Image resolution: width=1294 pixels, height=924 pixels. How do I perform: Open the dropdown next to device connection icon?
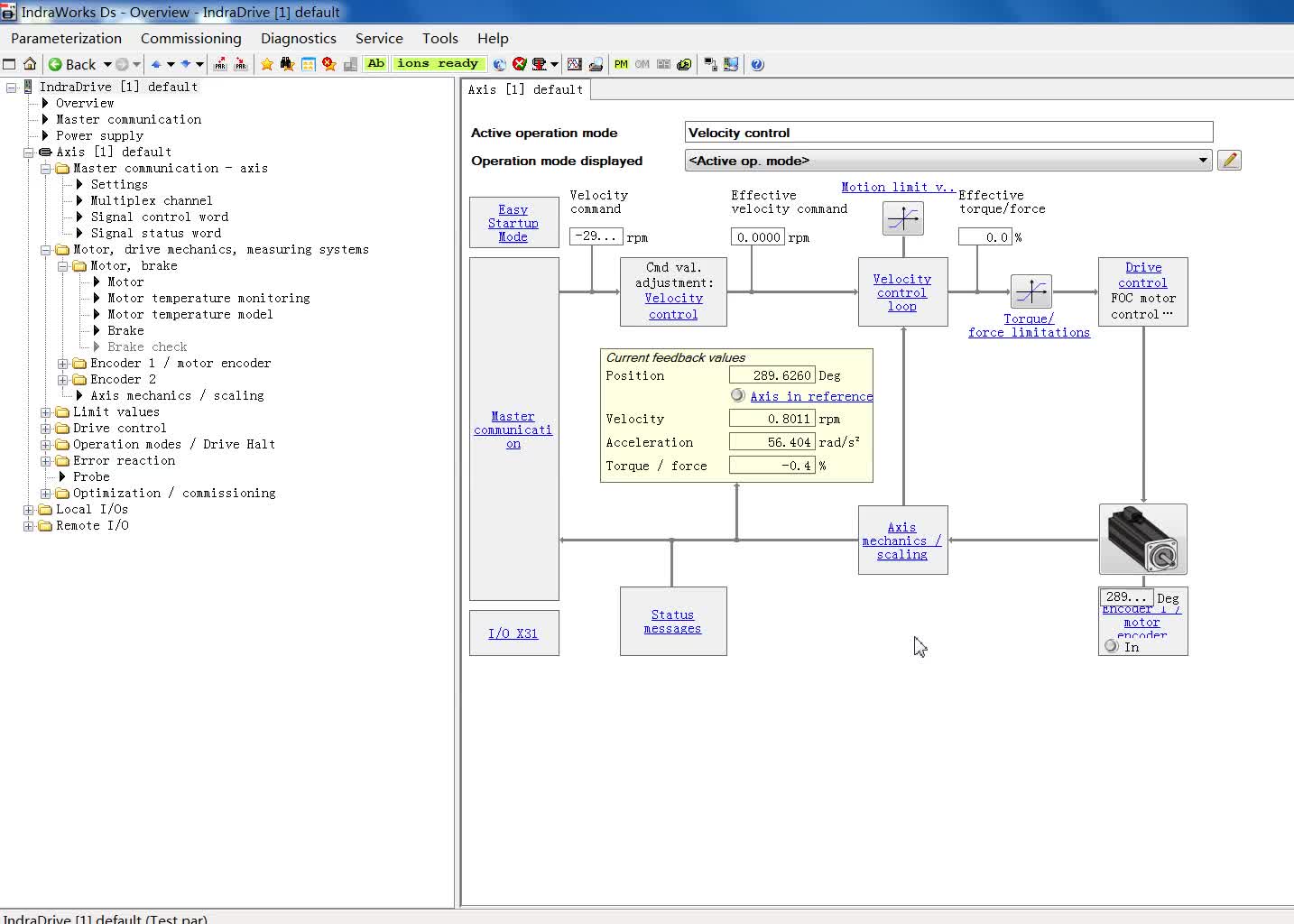[554, 64]
